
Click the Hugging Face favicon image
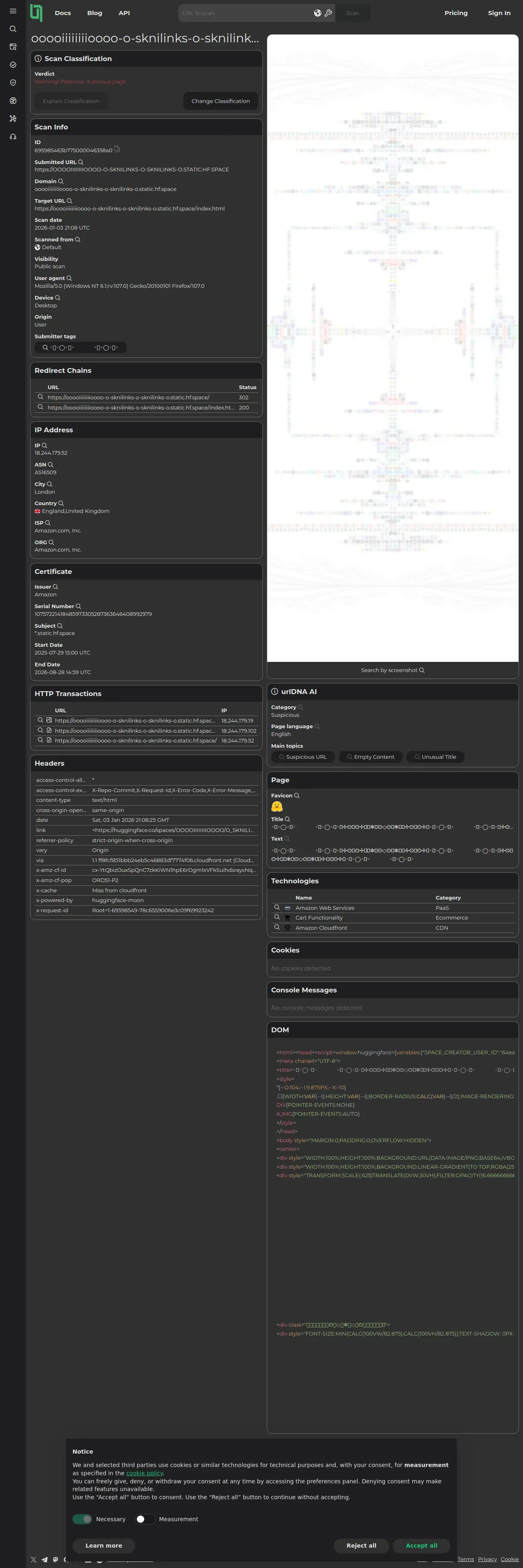click(277, 806)
